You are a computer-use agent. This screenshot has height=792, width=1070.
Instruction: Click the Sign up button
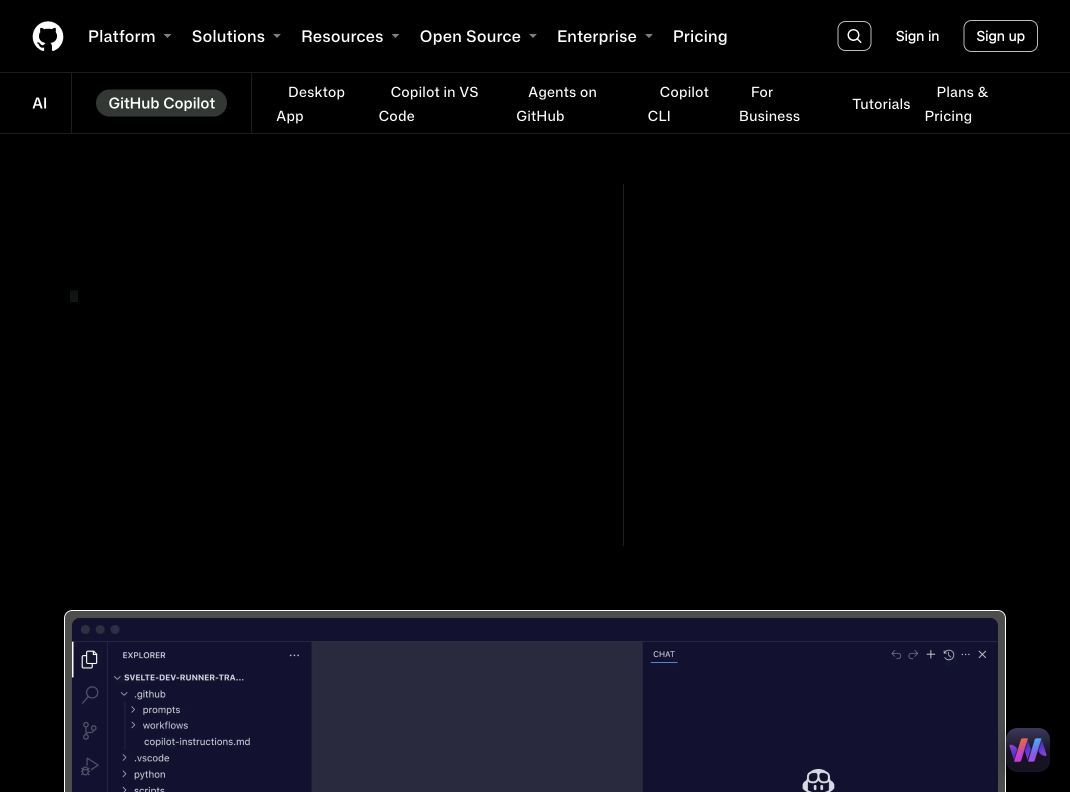pyautogui.click(x=1000, y=36)
